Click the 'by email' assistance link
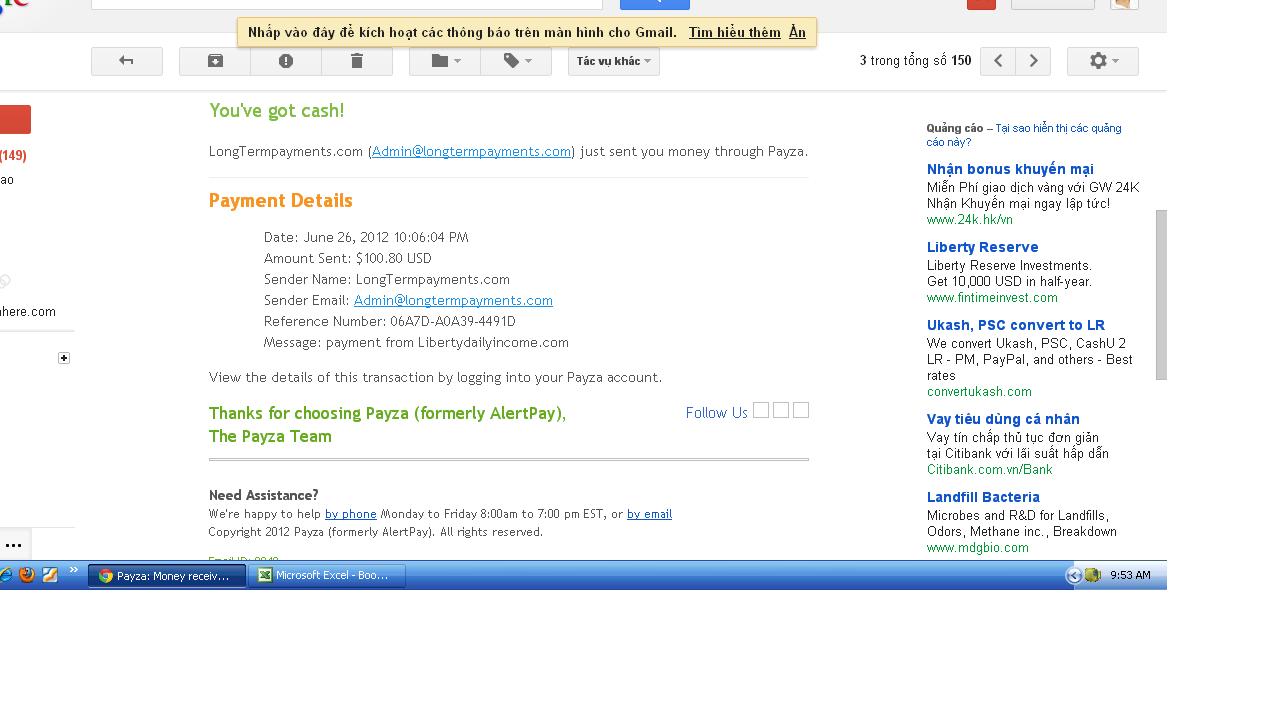 [650, 514]
